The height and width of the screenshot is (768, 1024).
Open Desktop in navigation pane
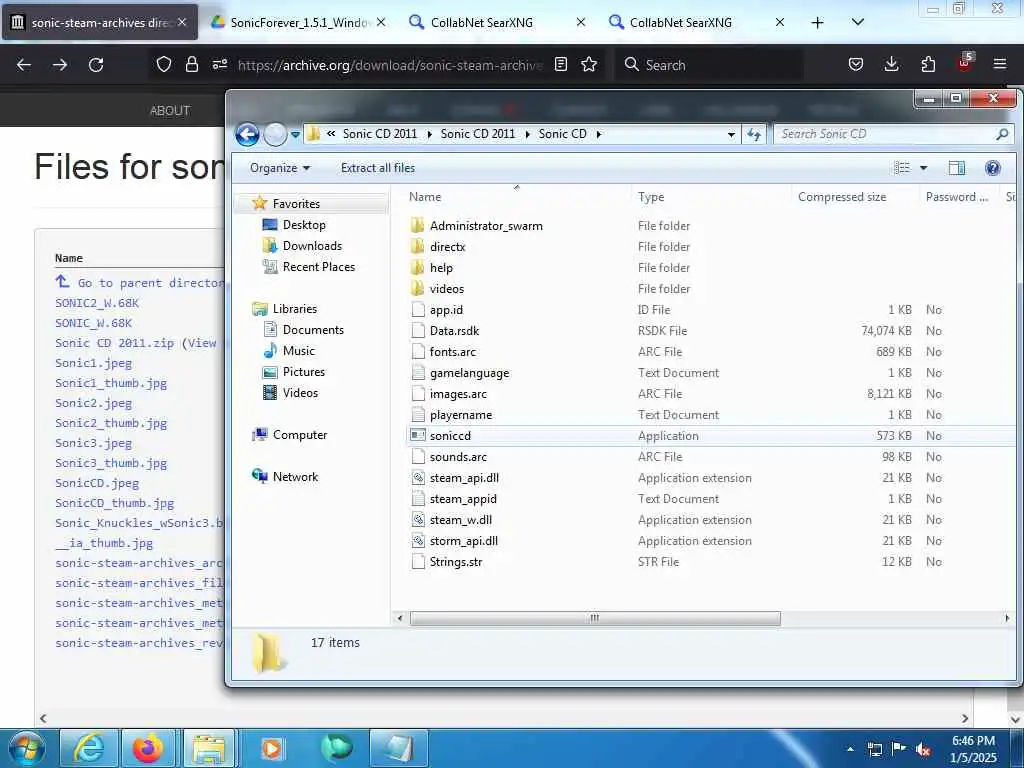[x=304, y=225]
